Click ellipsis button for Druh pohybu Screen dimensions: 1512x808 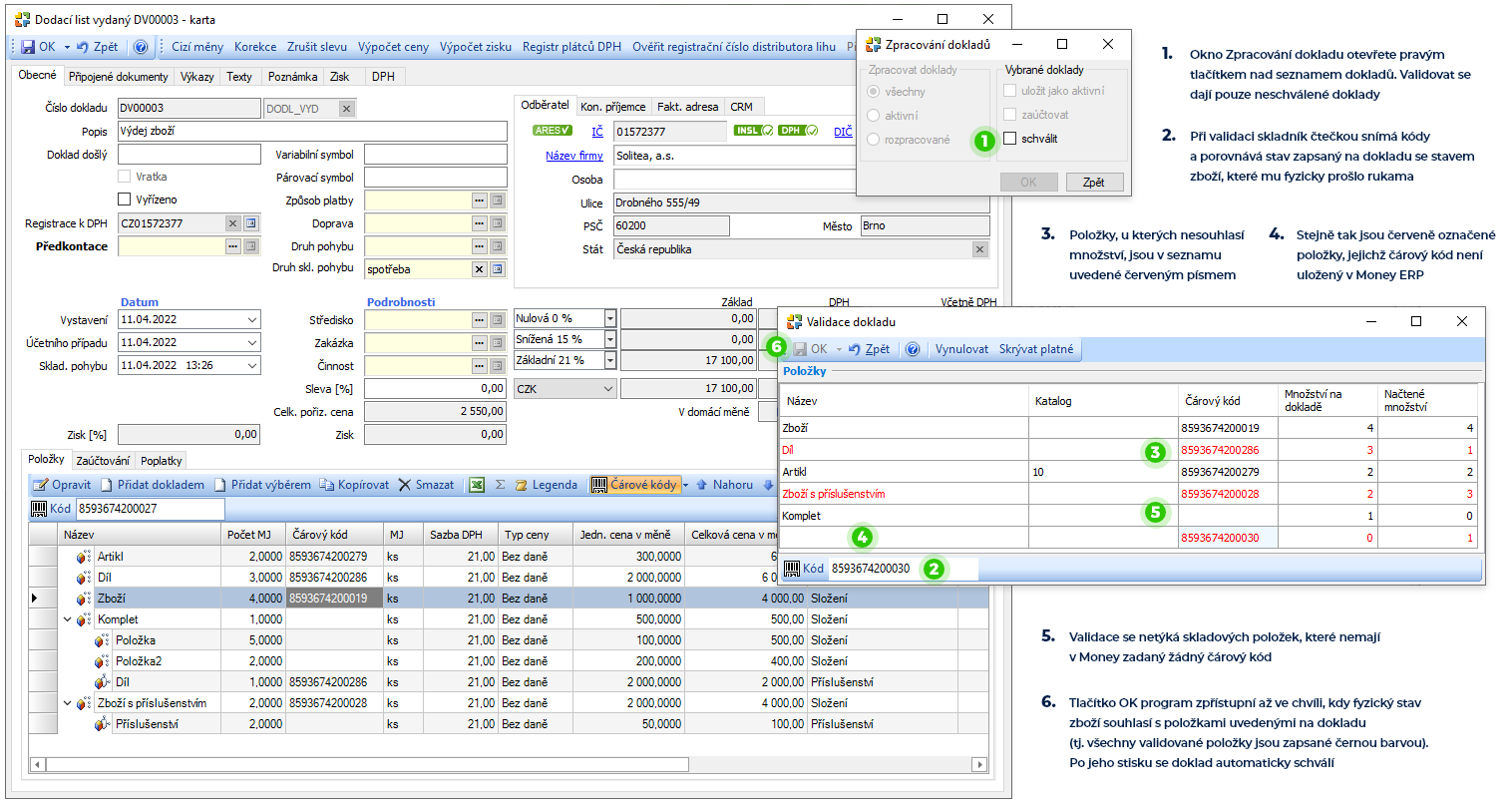point(479,246)
